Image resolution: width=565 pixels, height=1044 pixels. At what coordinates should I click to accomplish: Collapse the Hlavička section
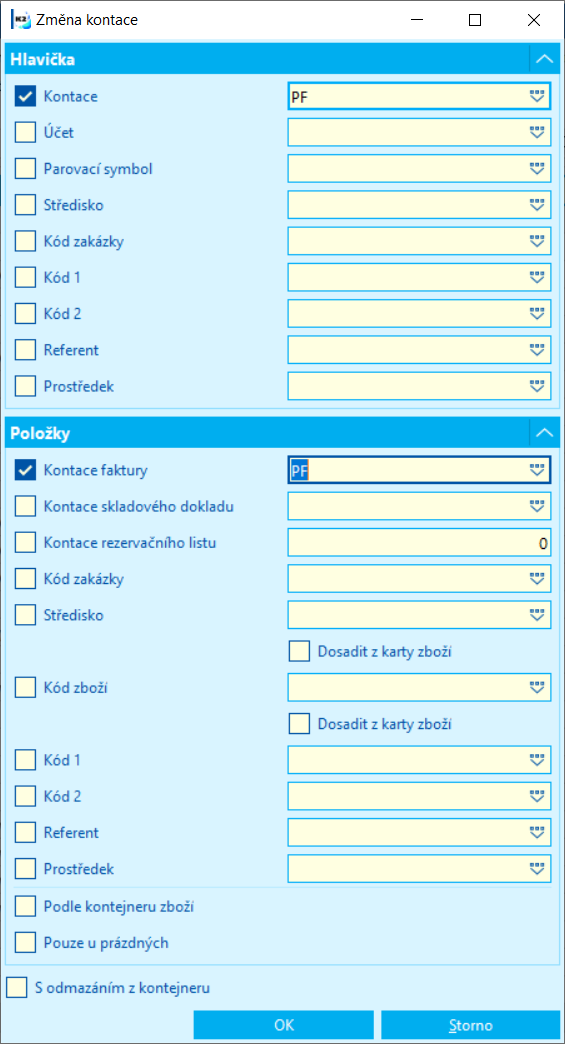tap(544, 59)
